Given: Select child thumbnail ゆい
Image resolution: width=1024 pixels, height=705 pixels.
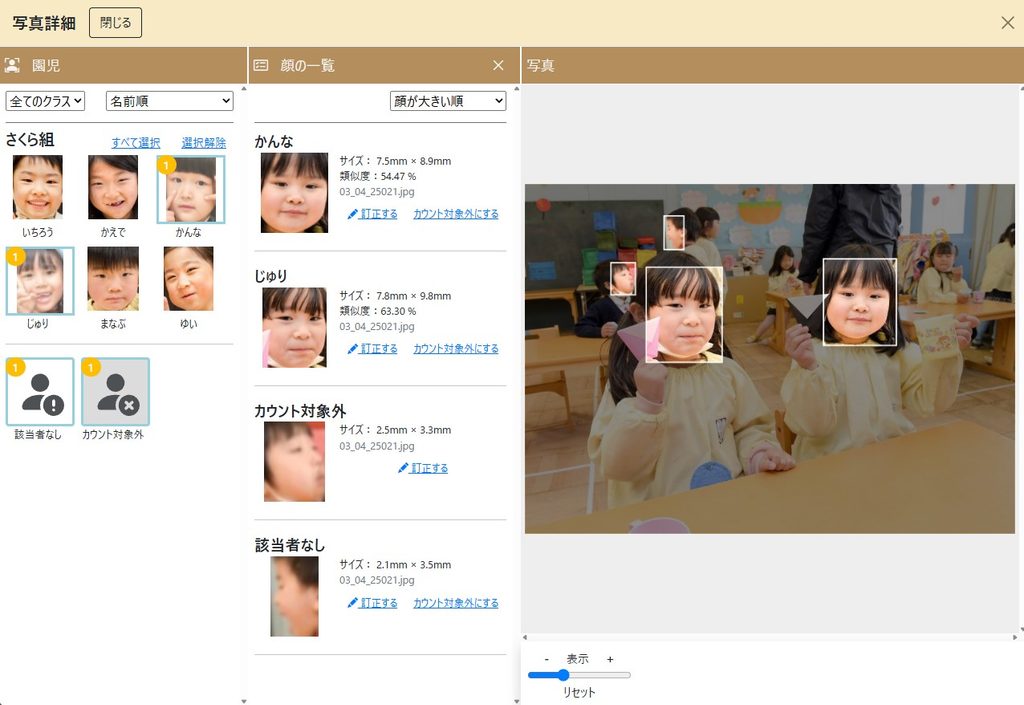Looking at the screenshot, I should (x=189, y=279).
